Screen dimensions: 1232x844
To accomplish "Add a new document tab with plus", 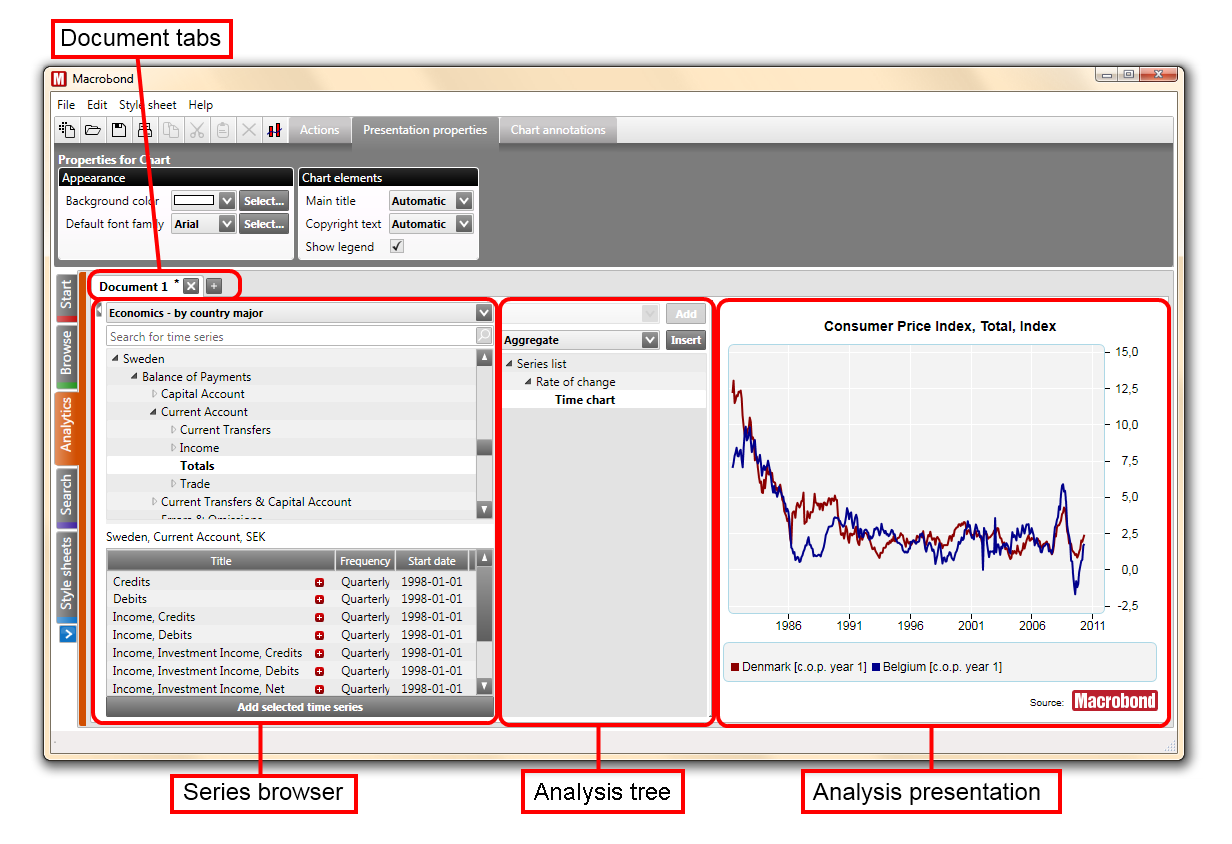I will click(214, 286).
